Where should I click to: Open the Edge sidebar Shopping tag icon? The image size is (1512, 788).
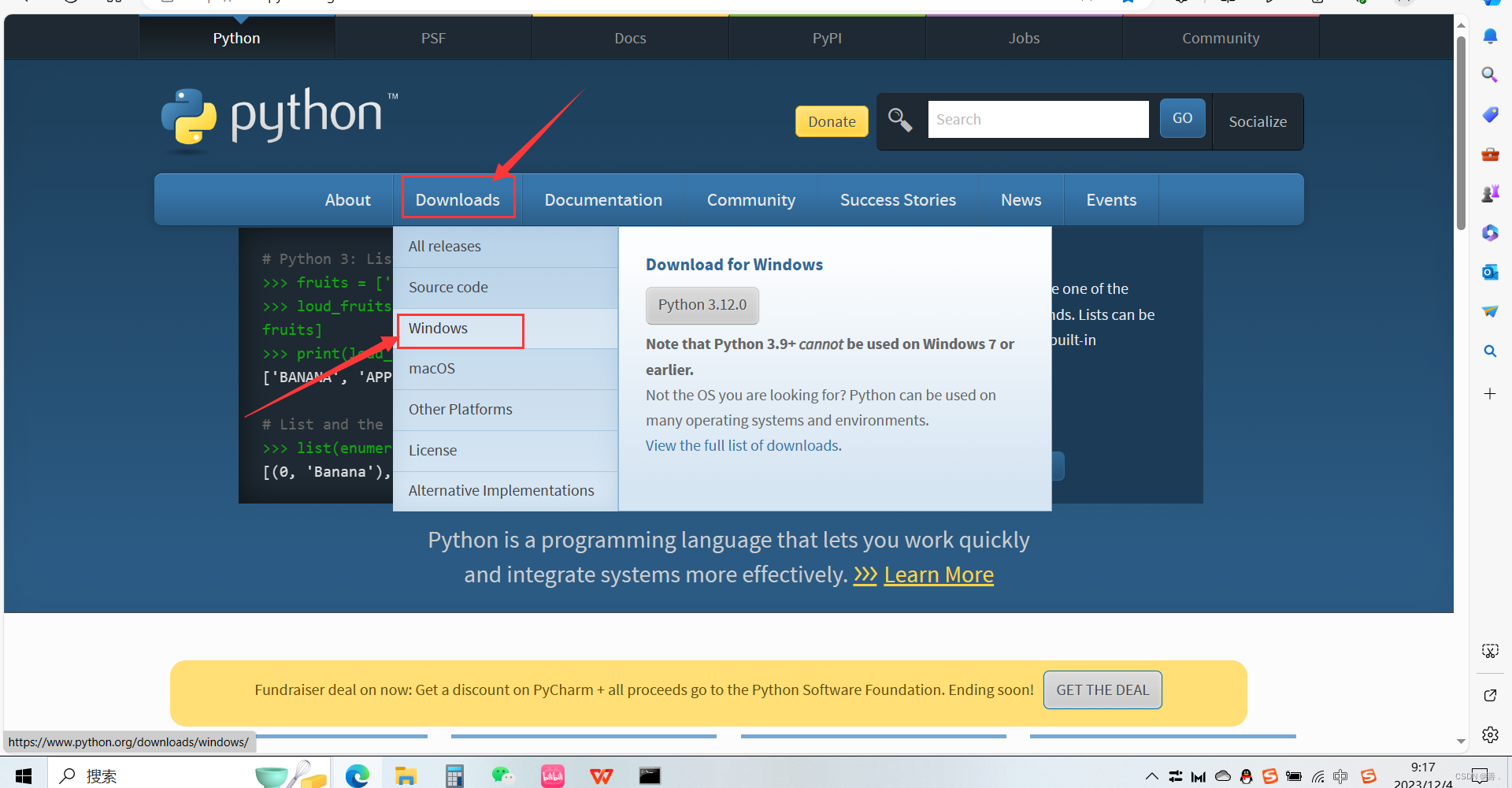coord(1490,114)
